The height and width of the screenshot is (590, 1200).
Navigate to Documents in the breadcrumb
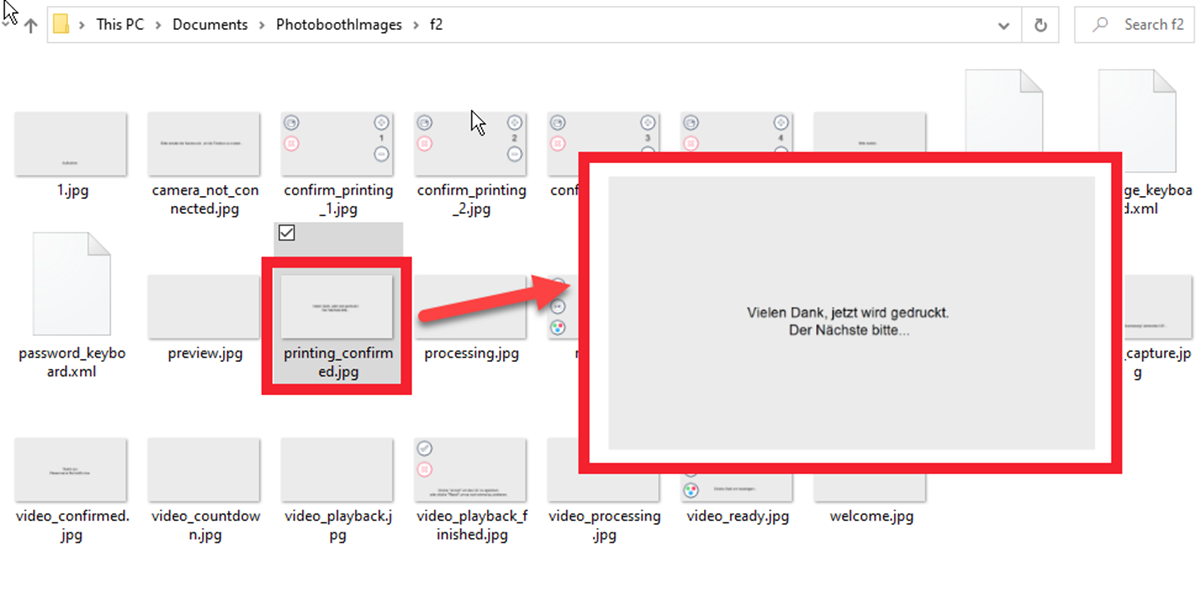[210, 25]
